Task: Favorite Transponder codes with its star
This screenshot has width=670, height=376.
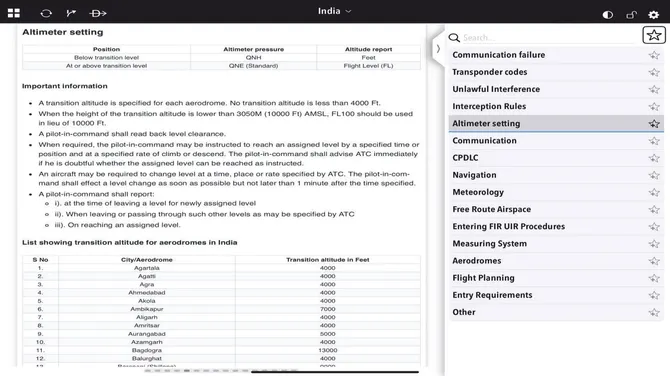Action: 654,72
